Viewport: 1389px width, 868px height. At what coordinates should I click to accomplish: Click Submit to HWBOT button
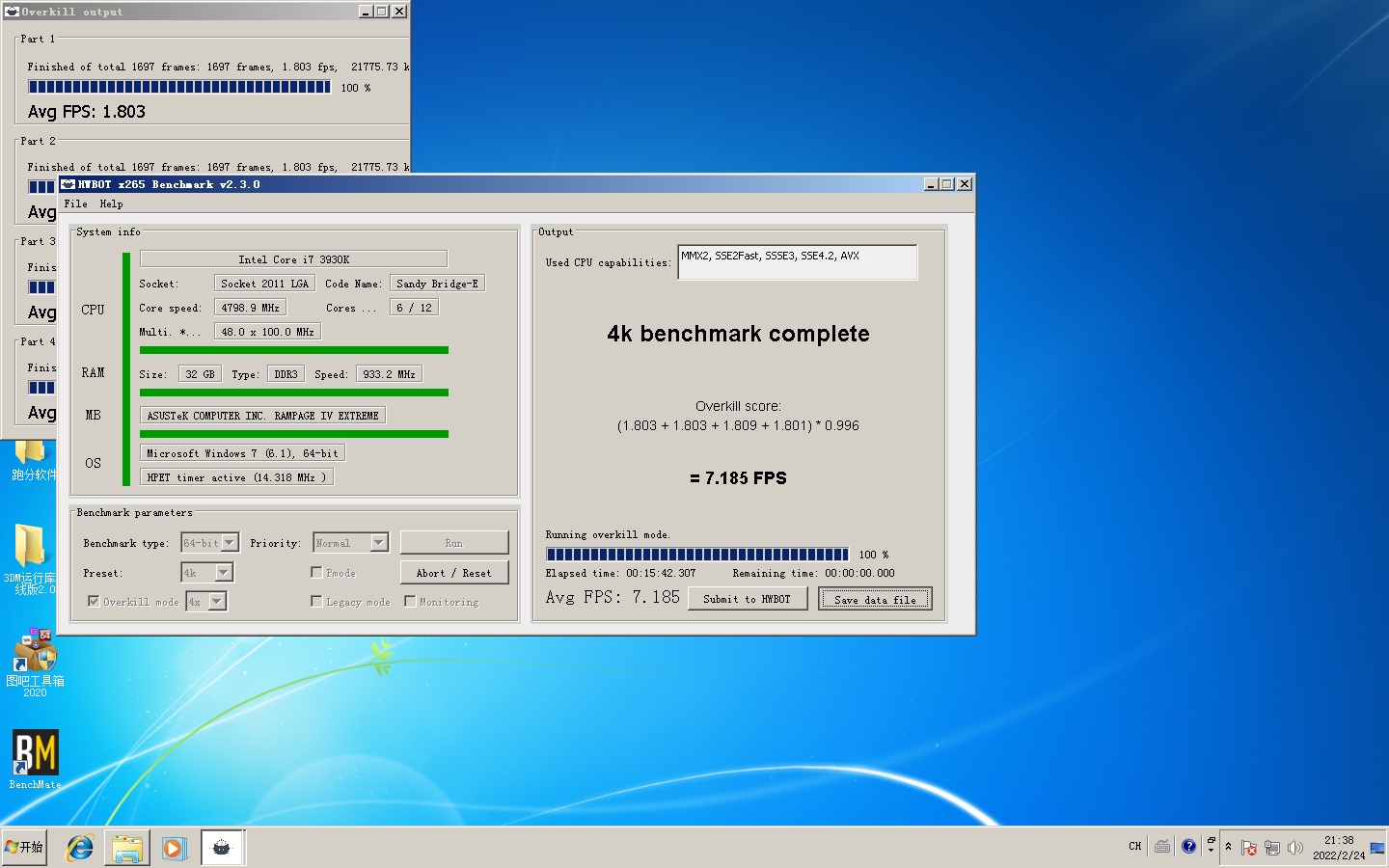click(x=747, y=599)
